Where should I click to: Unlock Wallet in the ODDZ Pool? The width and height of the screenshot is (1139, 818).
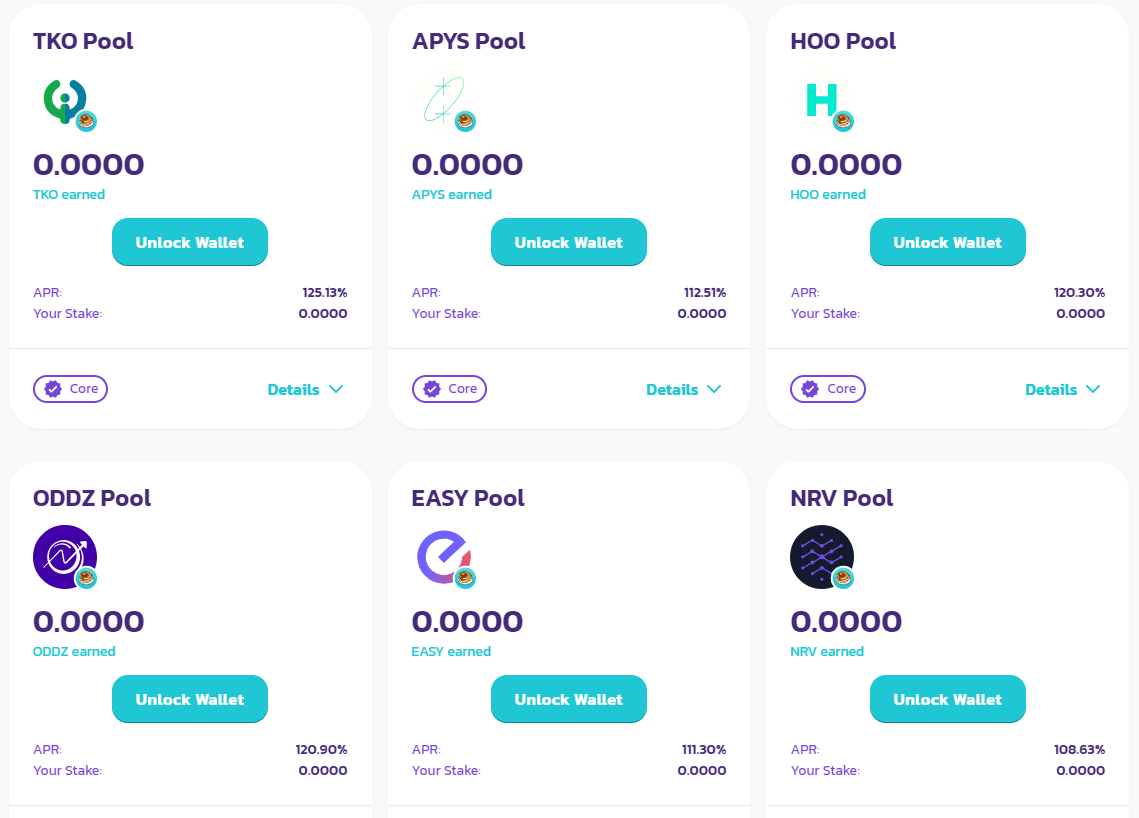pyautogui.click(x=190, y=699)
